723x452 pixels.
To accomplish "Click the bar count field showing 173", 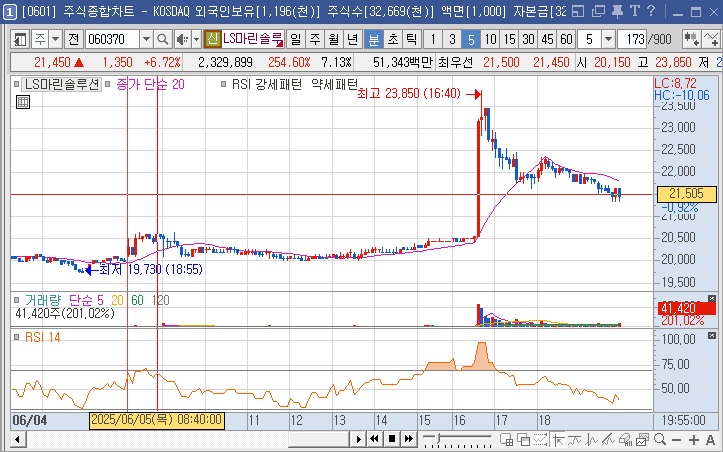I will 632,39.
